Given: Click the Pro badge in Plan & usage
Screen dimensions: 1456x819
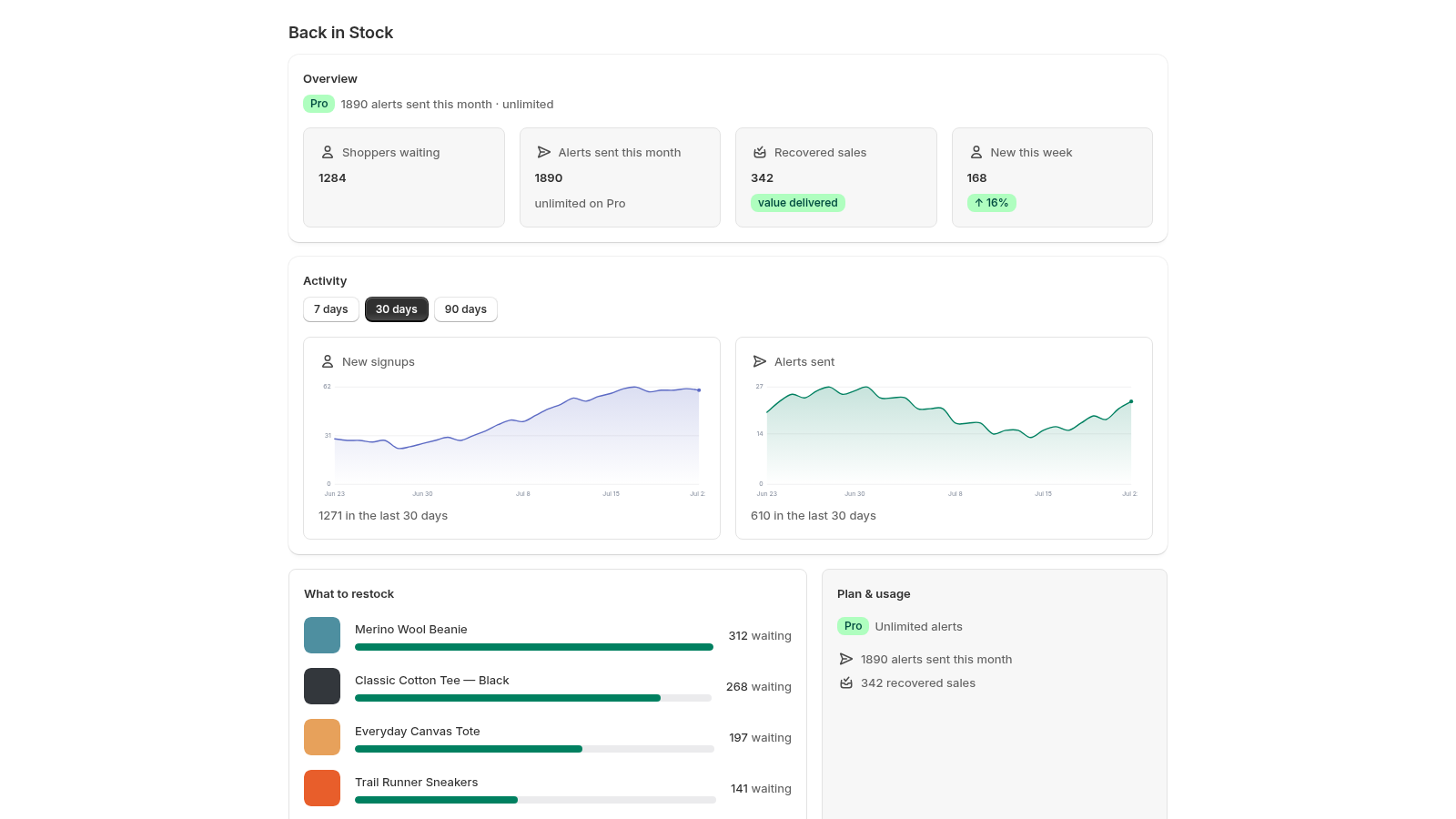Looking at the screenshot, I should (x=853, y=626).
